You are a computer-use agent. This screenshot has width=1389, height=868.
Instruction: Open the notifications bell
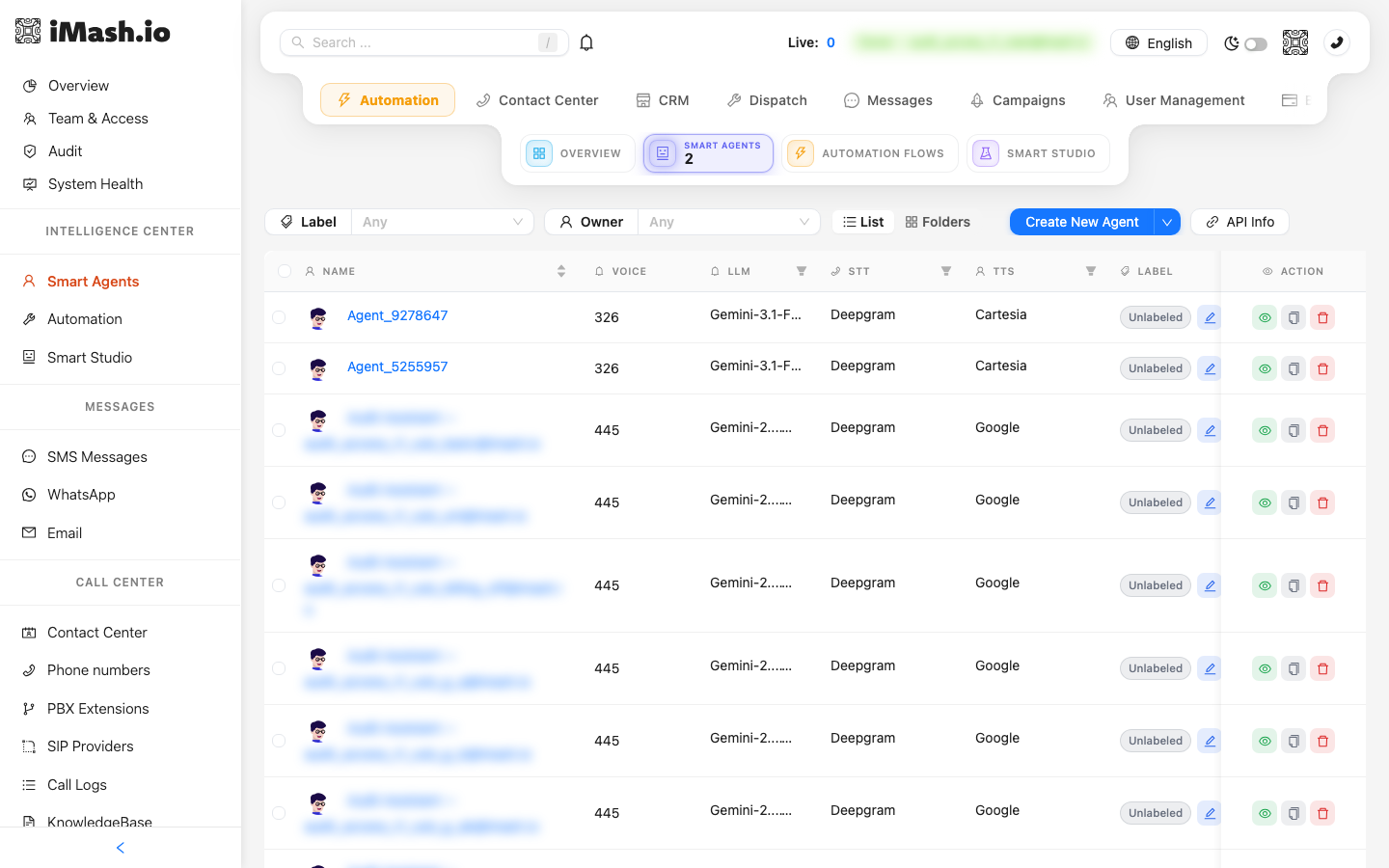click(x=586, y=42)
